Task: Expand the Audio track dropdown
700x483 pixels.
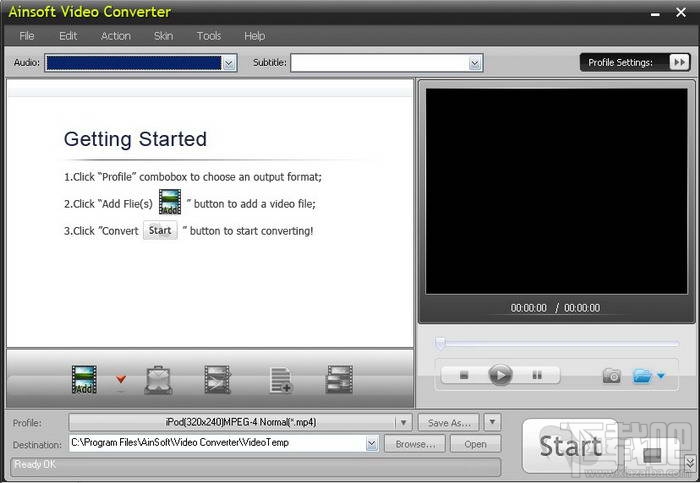Action: (229, 63)
